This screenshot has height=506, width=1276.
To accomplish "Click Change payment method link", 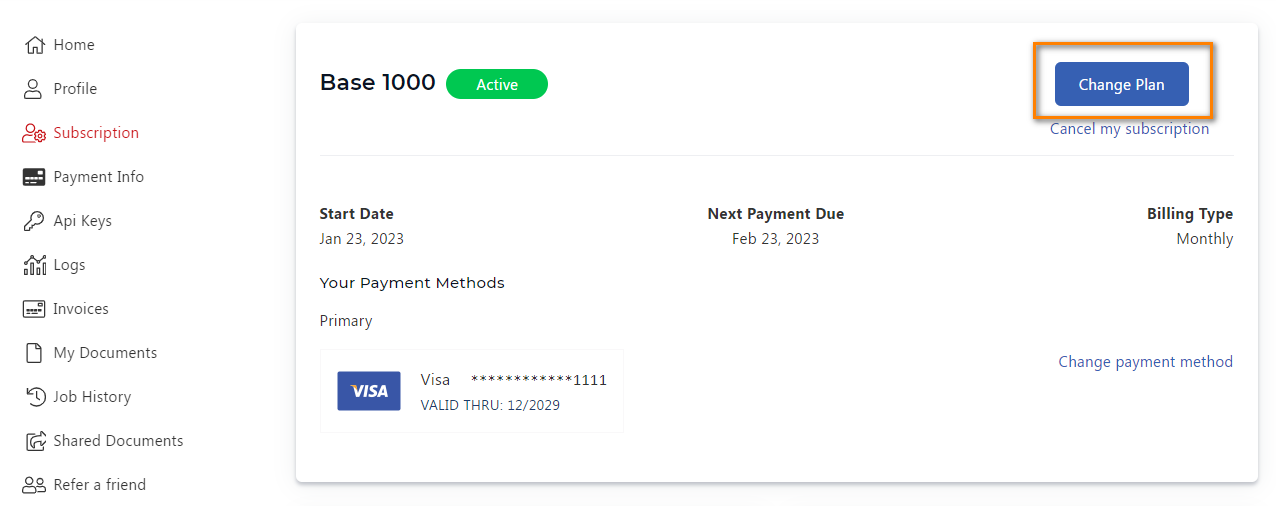I will [x=1146, y=362].
